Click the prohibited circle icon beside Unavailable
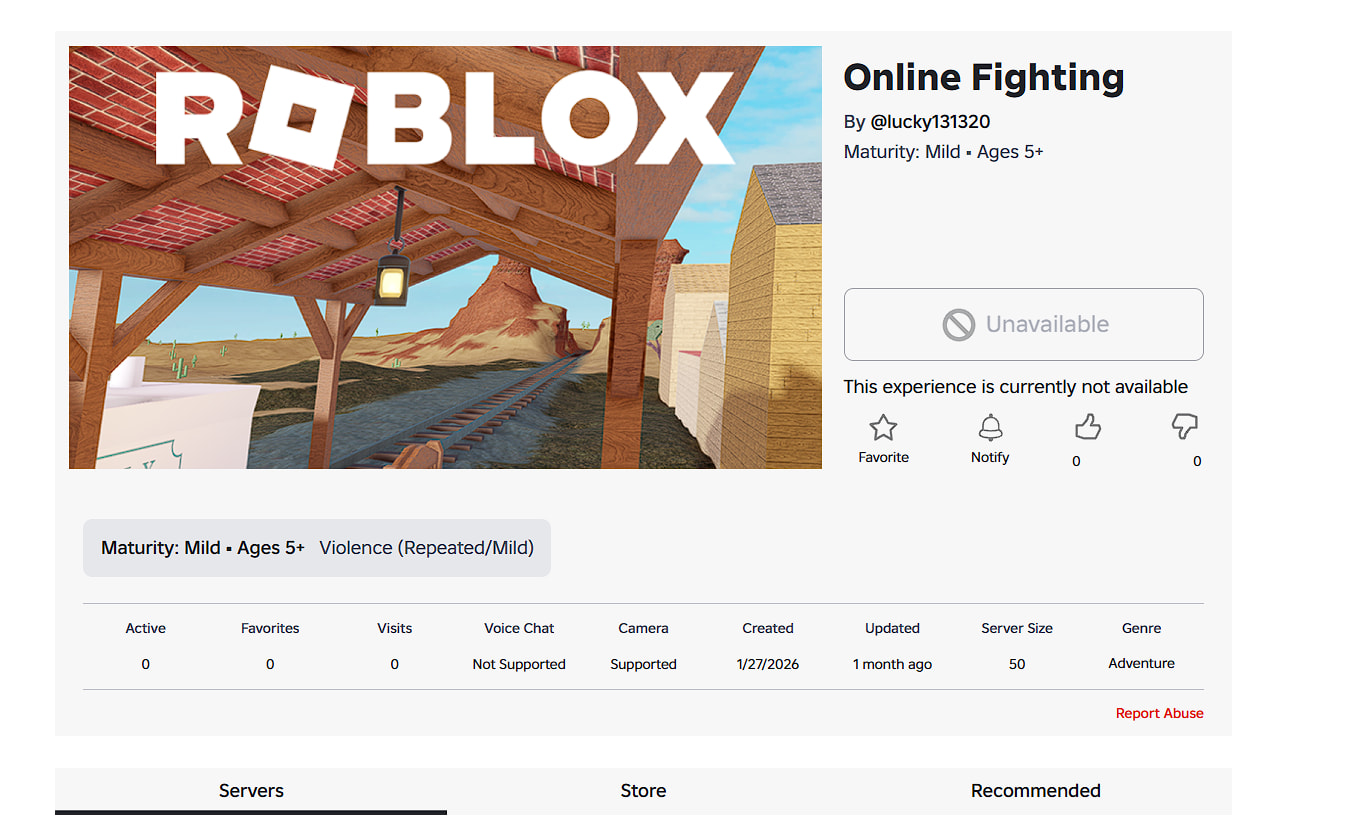Screen dimensions: 1348x818 [958, 325]
